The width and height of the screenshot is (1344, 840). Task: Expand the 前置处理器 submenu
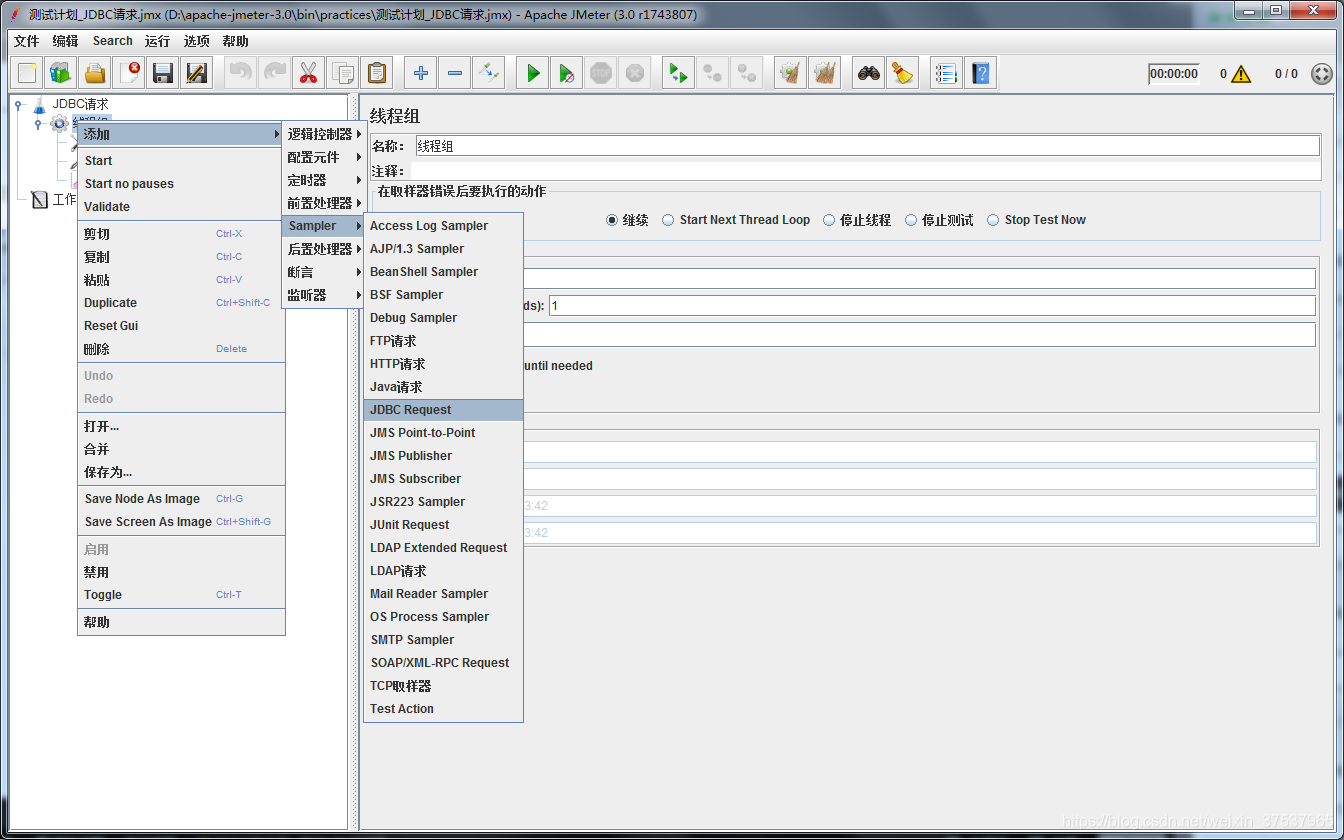[x=324, y=203]
